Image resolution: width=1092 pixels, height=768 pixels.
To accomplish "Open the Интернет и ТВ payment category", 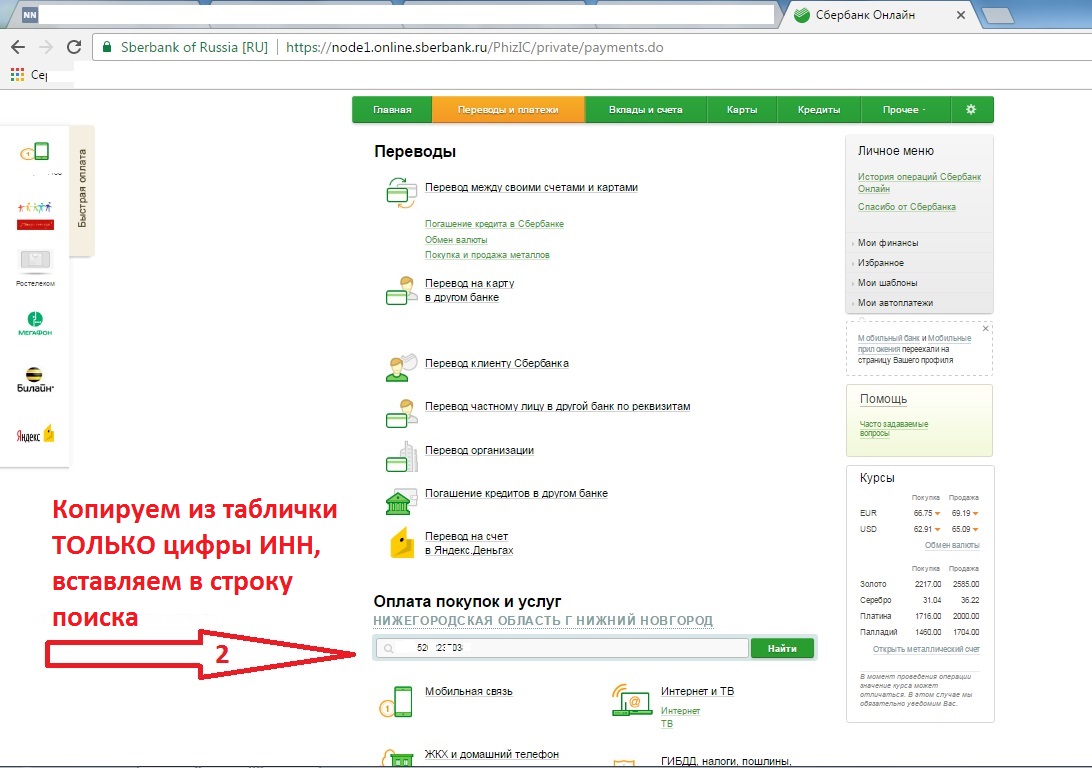I will click(697, 691).
